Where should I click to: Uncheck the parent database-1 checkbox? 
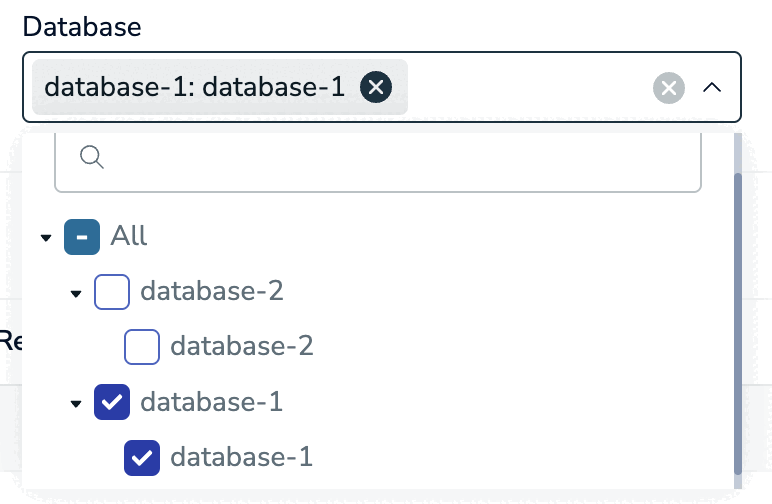pos(112,402)
